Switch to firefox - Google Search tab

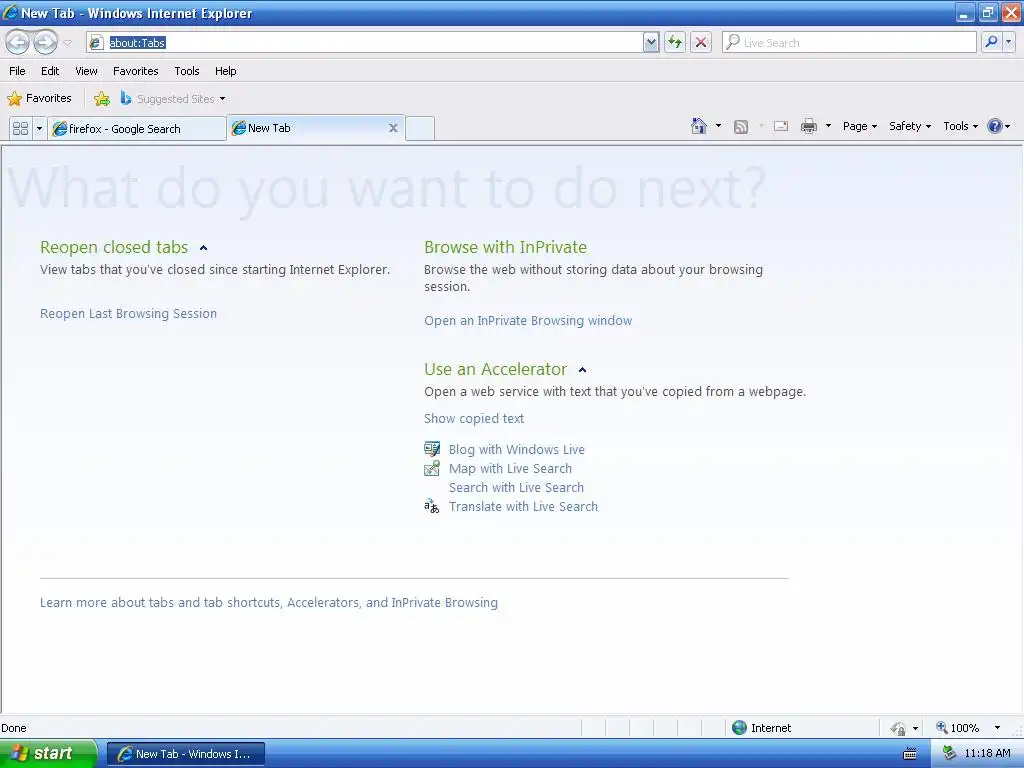[x=137, y=129]
